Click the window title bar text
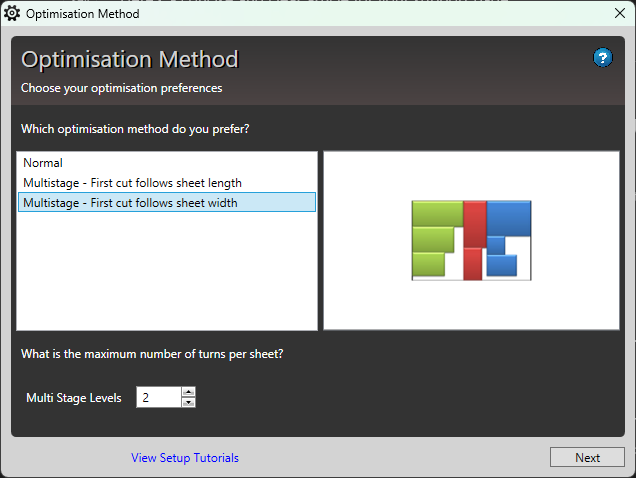636x478 pixels. click(x=83, y=14)
